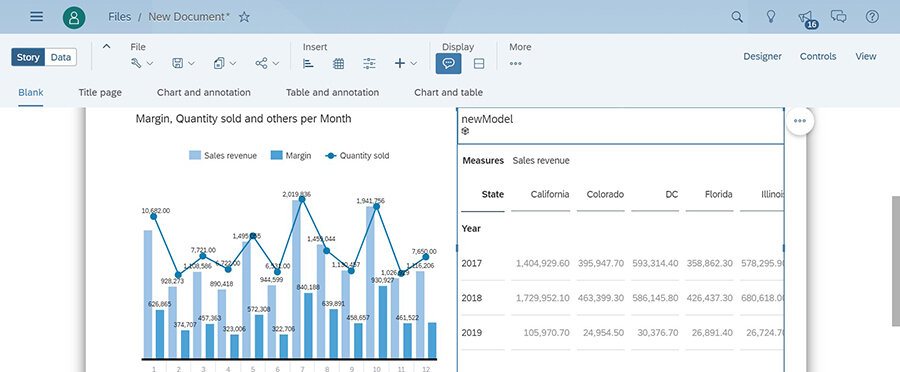900x372 pixels.
Task: Click the Sales revenue measure label in table
Action: 541,161
